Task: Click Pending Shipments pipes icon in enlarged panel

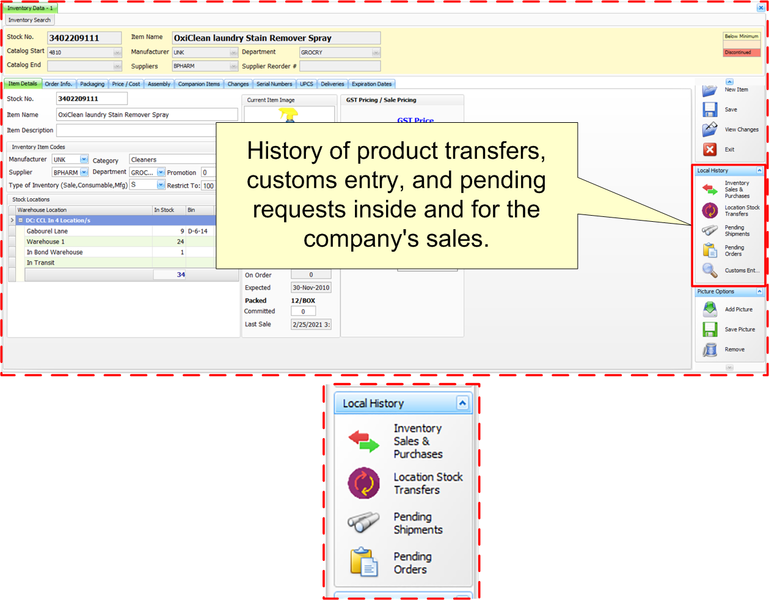Action: point(364,522)
